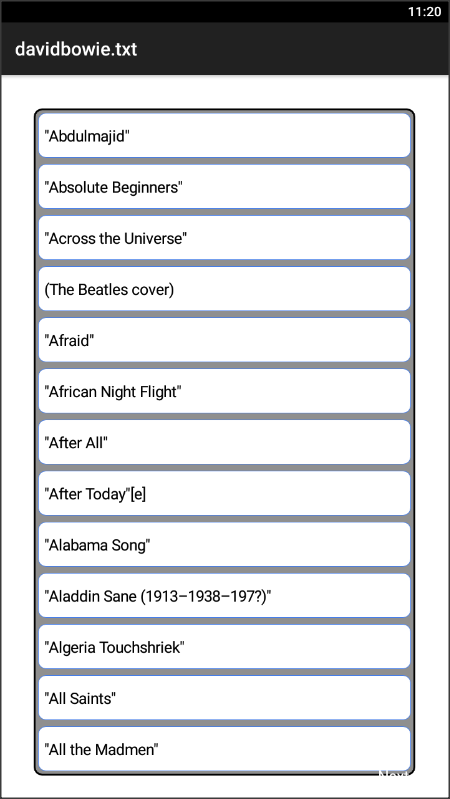Select the "Afraid" list item
Viewport: 450px width, 799px height.
point(224,340)
